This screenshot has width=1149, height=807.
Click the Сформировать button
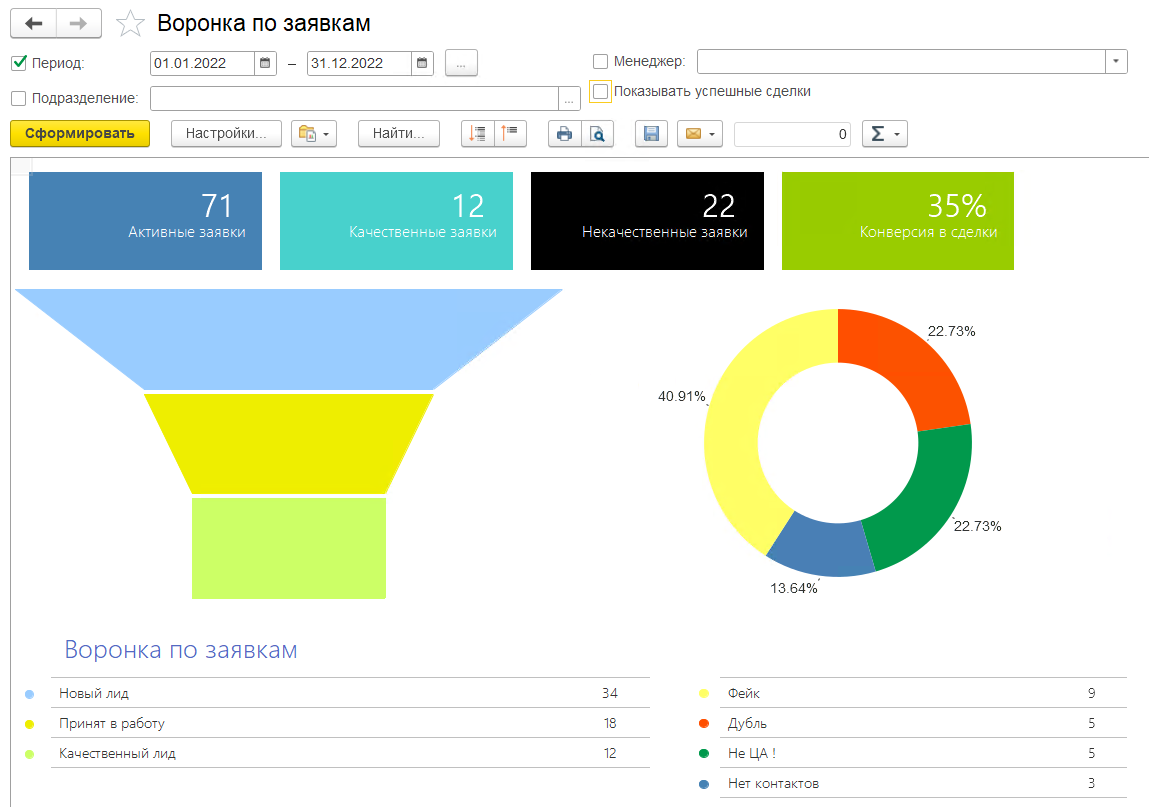(x=80, y=134)
